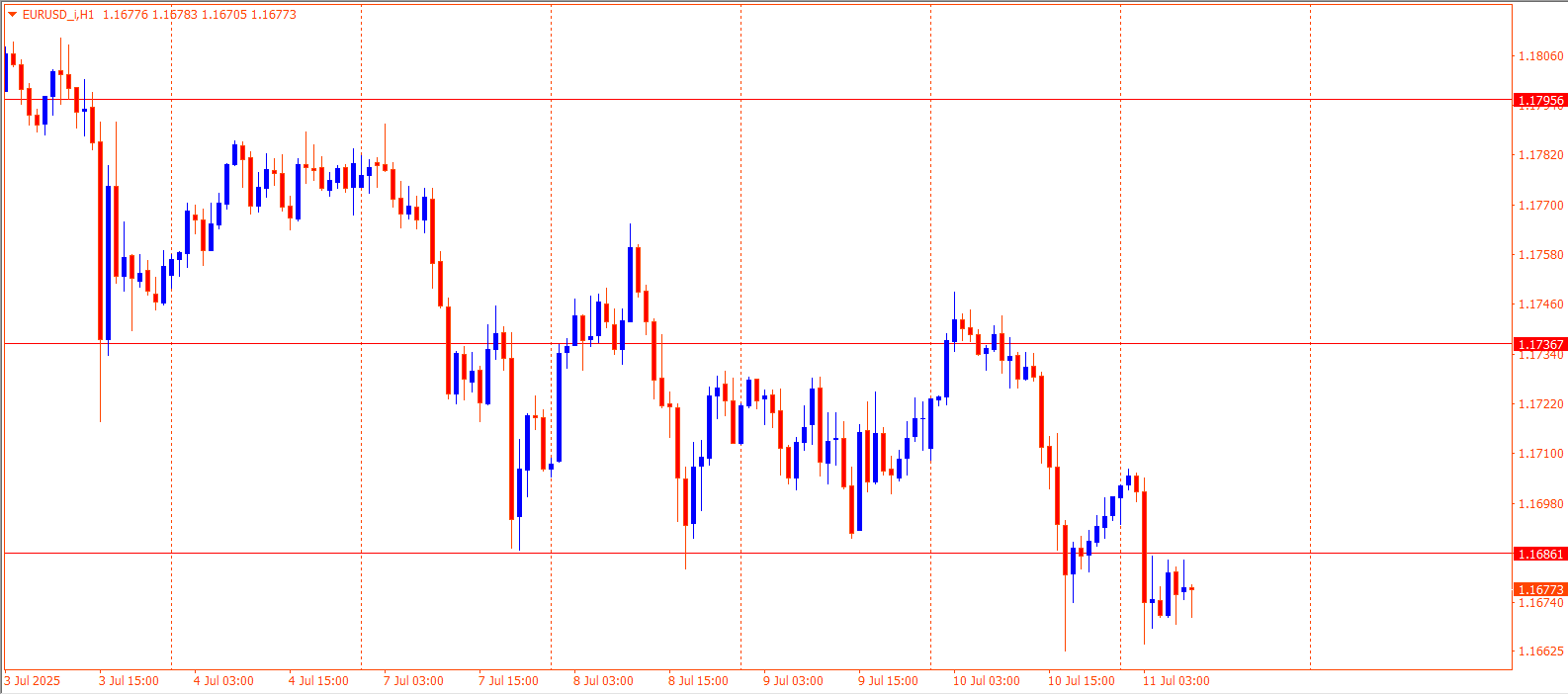
Task: Click the 7 Jul 15:00 time label
Action: click(x=508, y=681)
